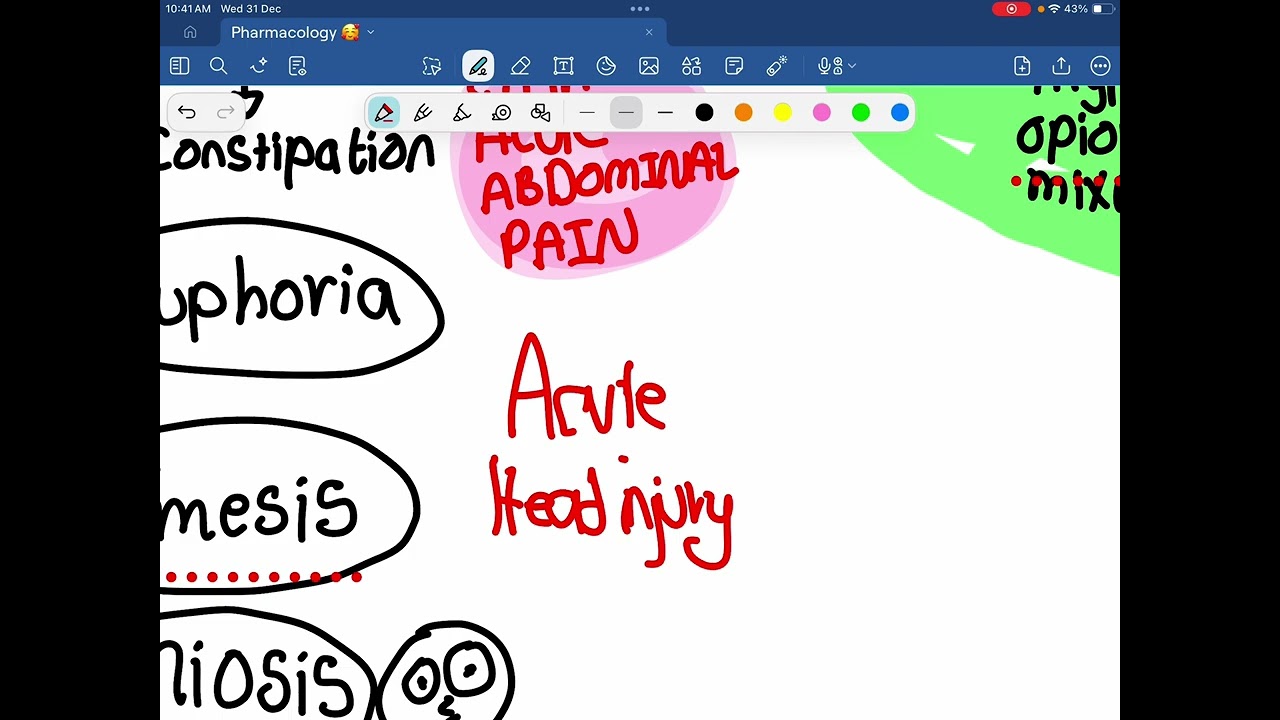Viewport: 1280px width, 720px height.
Task: Select the text box tool
Action: [x=563, y=66]
